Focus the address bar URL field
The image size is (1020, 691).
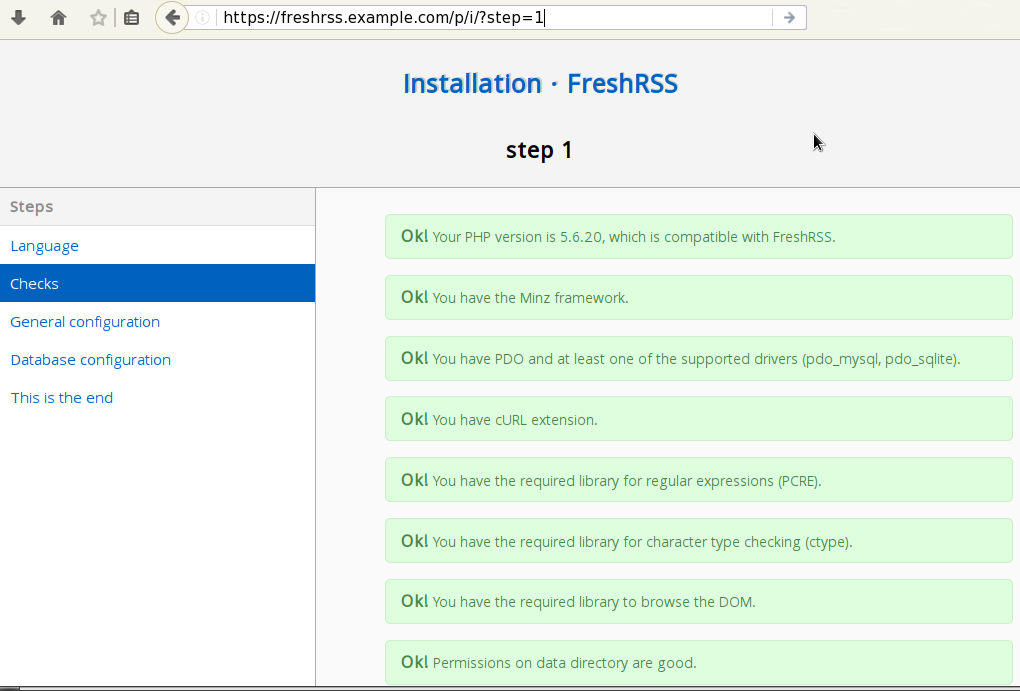pyautogui.click(x=490, y=17)
